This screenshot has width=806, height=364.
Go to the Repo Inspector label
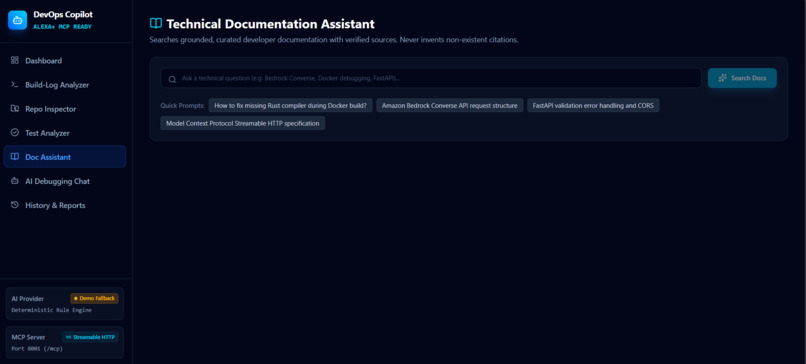coord(50,109)
